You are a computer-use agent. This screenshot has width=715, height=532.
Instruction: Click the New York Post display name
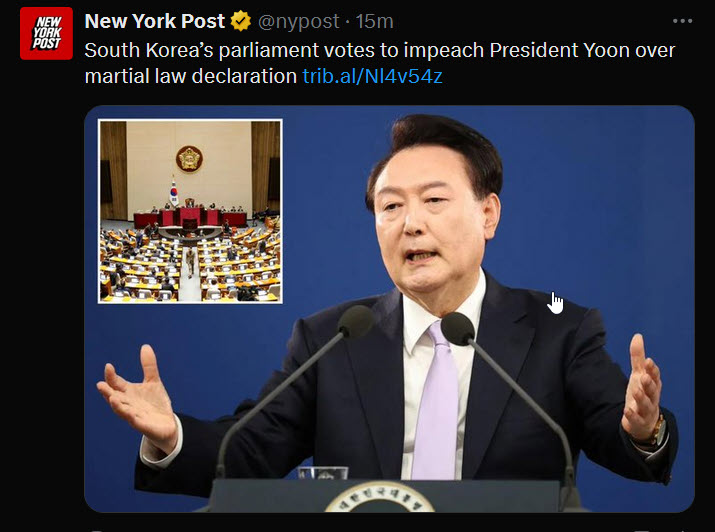click(155, 21)
